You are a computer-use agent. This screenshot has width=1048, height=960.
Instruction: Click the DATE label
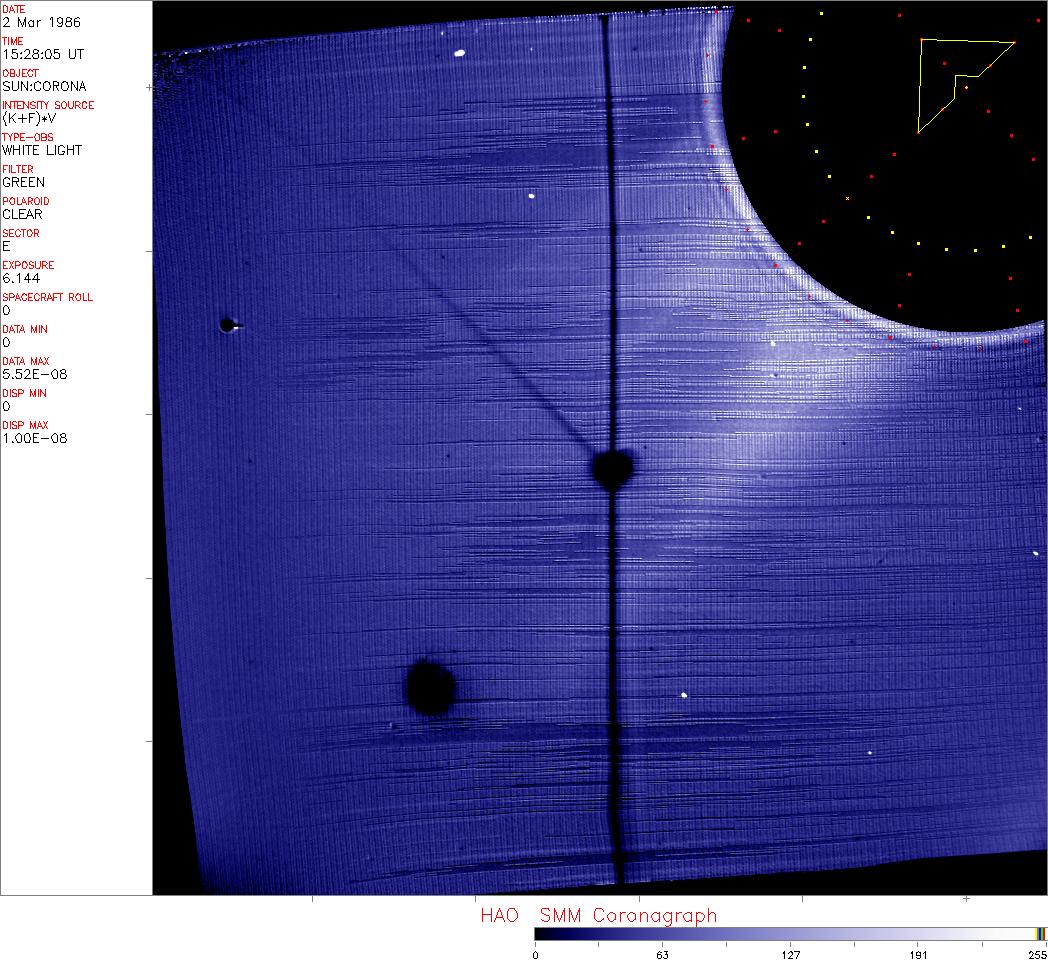tap(13, 9)
